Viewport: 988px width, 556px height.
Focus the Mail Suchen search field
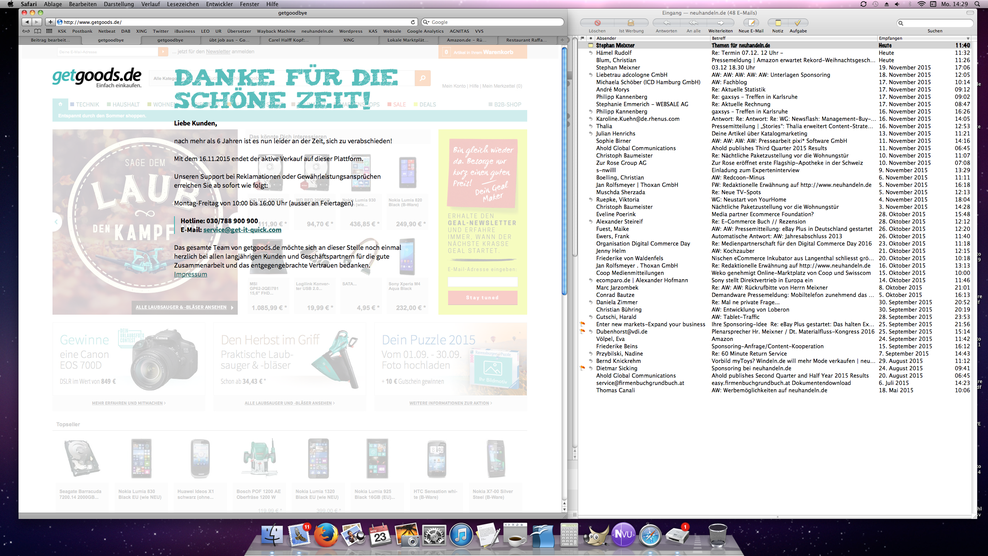coord(935,23)
